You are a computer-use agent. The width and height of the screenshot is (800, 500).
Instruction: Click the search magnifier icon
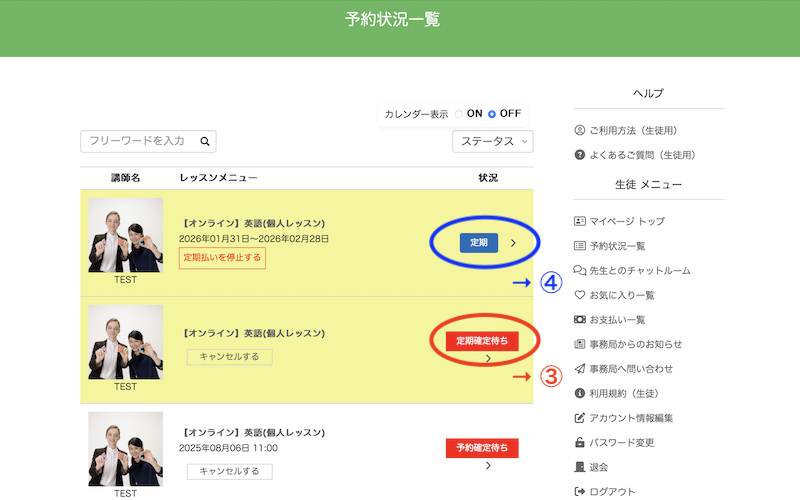tap(204, 142)
